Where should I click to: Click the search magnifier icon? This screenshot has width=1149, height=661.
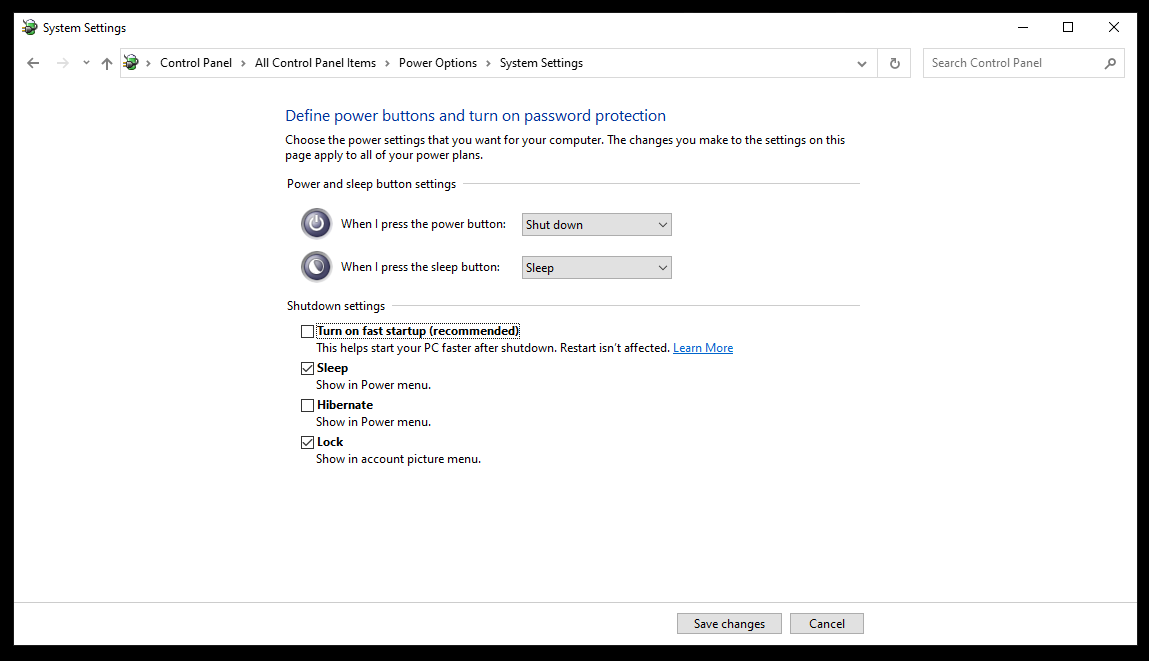(x=1110, y=63)
